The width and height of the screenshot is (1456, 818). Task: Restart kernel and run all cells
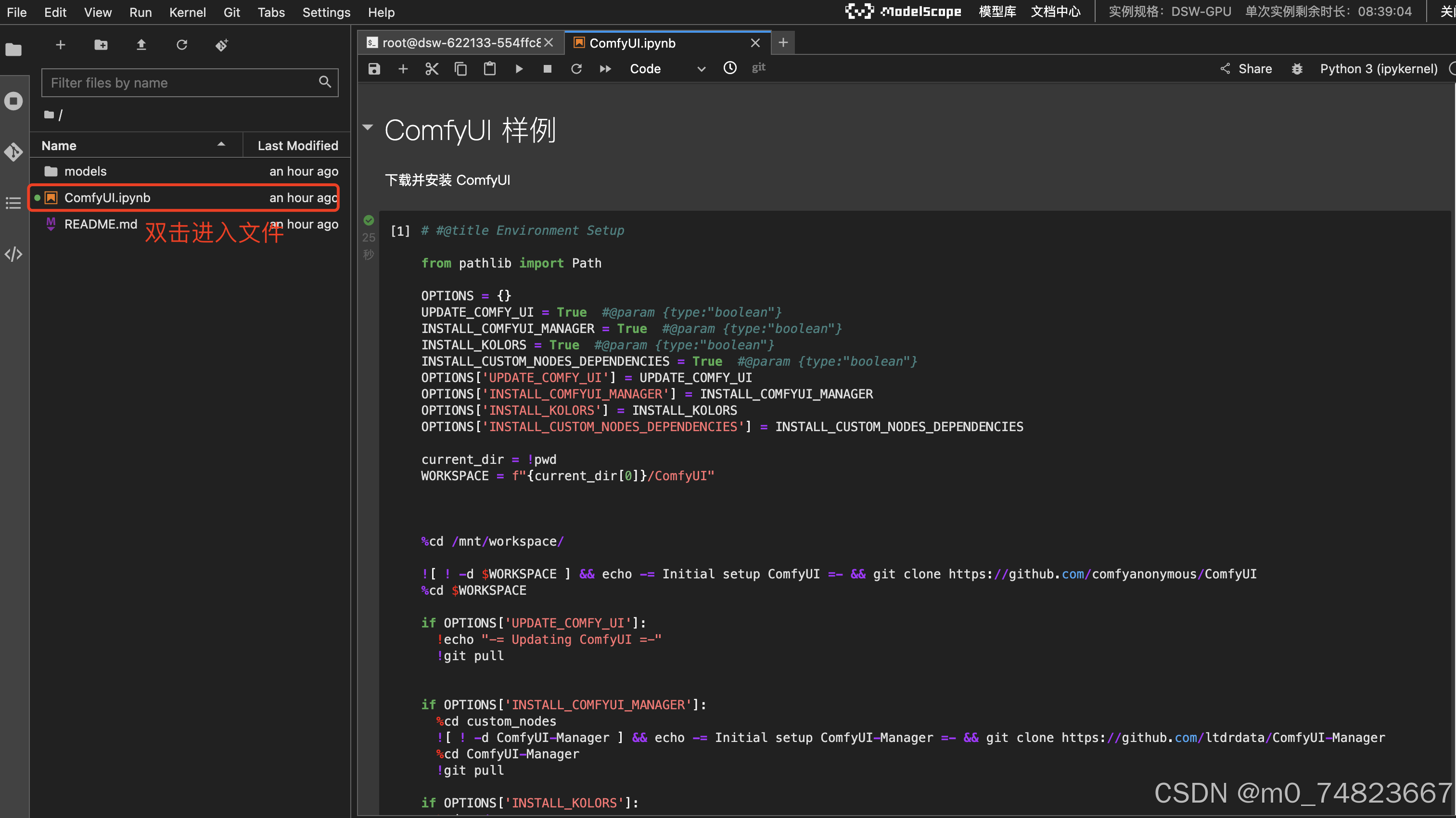pos(605,69)
